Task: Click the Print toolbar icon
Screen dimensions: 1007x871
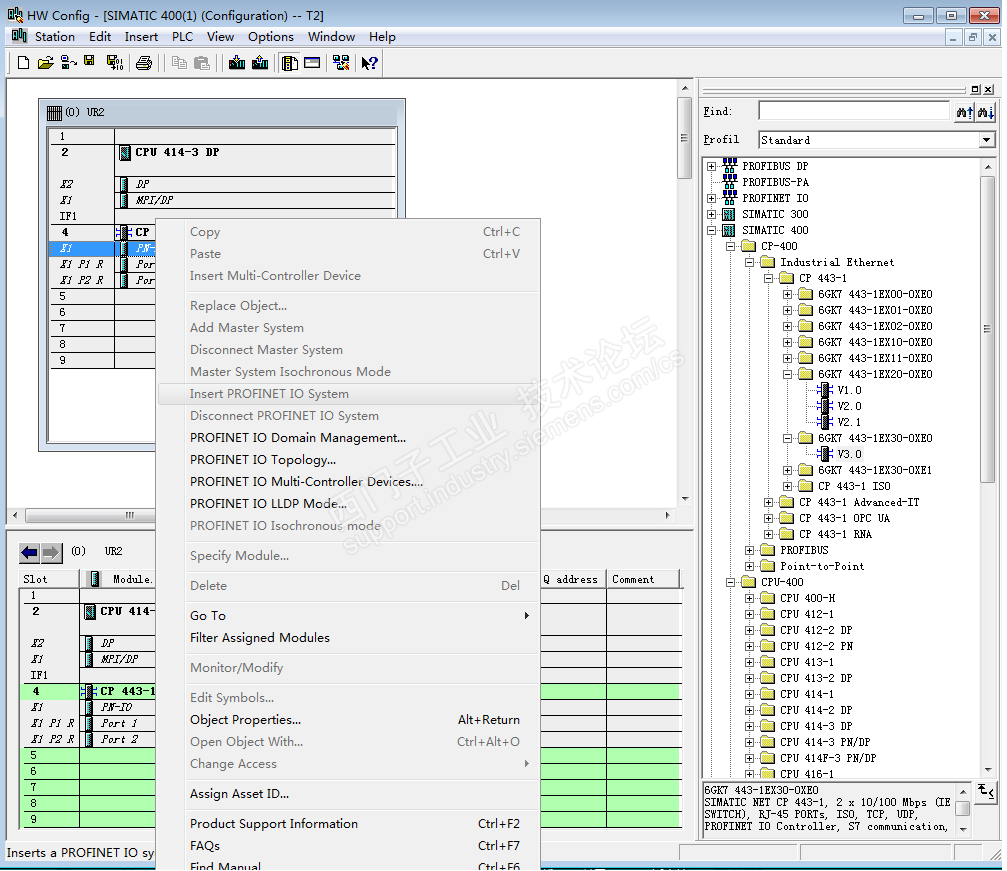Action: click(x=144, y=63)
